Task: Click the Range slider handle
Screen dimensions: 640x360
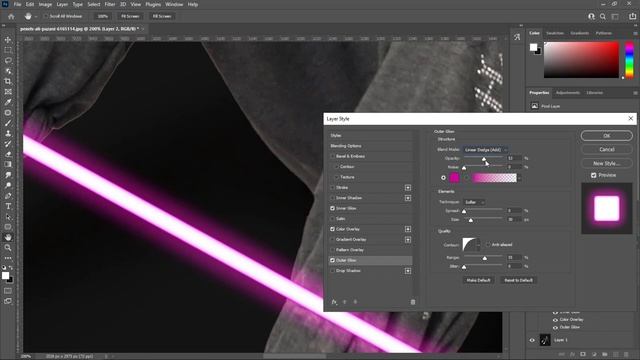Action: pos(484,258)
